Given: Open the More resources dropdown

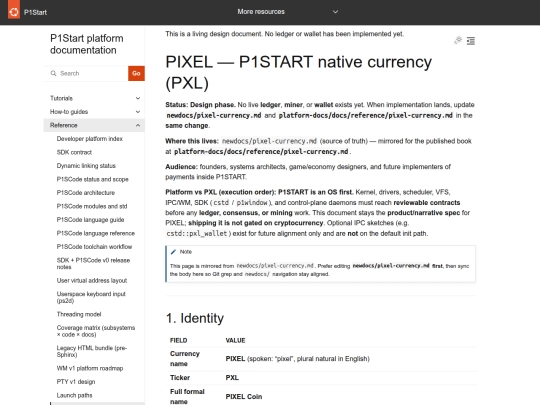Looking at the screenshot, I should coord(261,12).
